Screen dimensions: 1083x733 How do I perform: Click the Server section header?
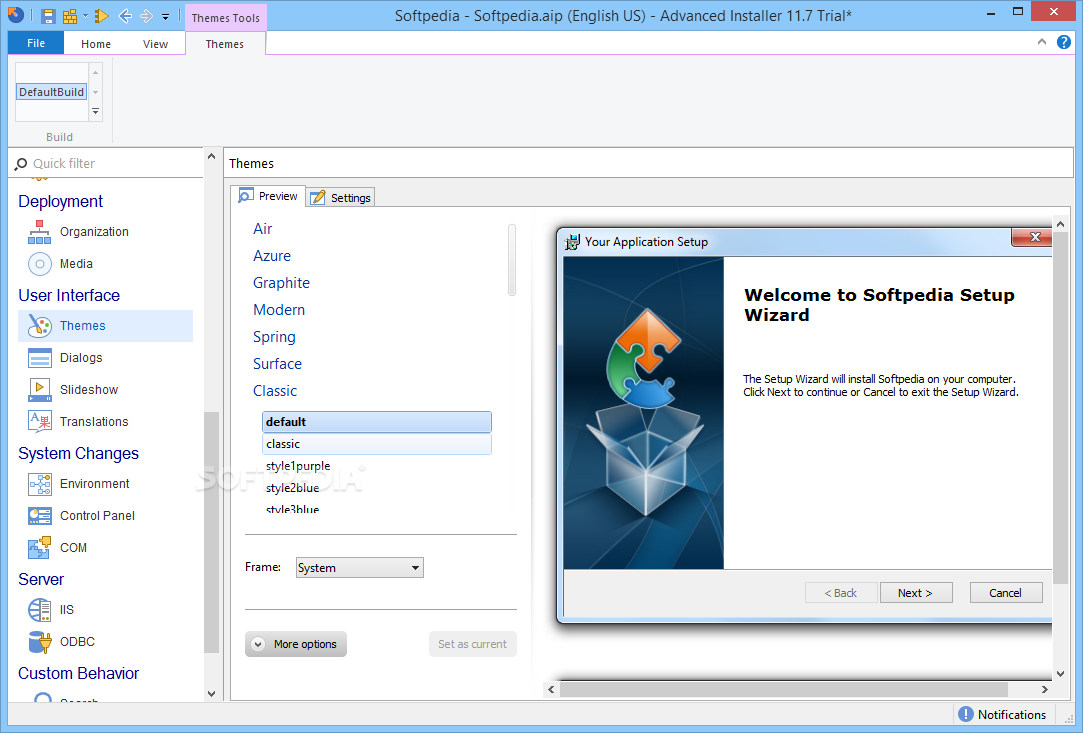coord(41,579)
